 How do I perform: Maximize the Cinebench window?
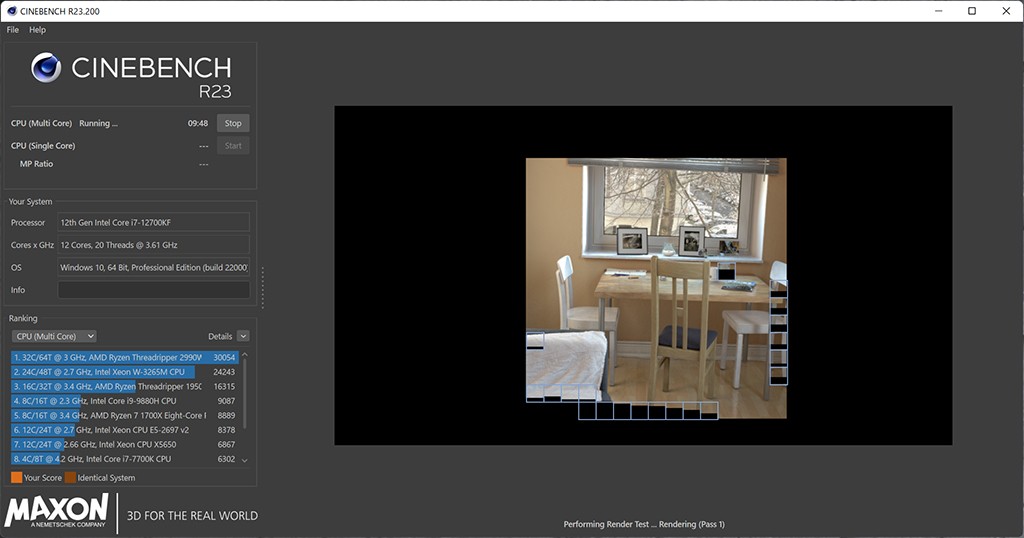click(x=971, y=11)
